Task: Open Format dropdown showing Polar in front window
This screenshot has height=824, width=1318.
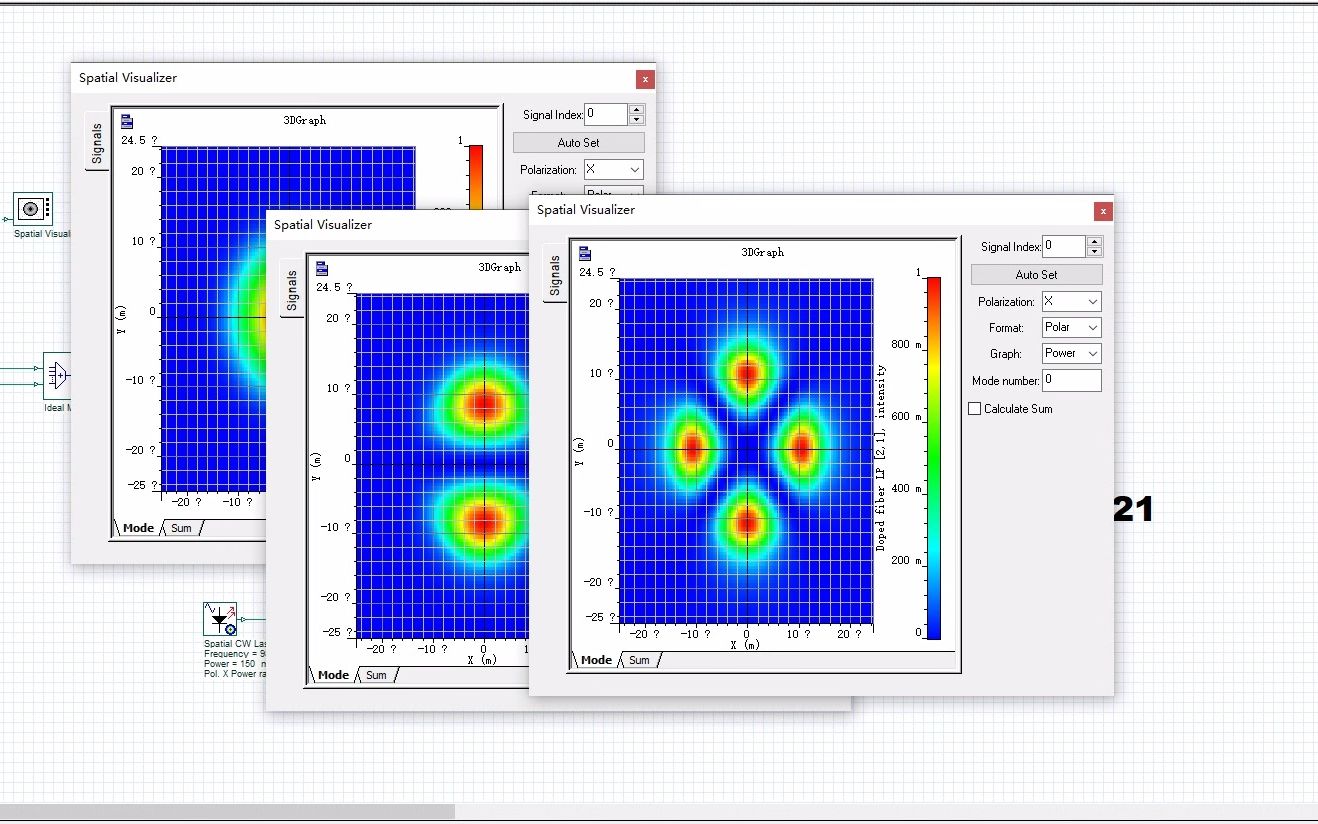Action: tap(1071, 328)
